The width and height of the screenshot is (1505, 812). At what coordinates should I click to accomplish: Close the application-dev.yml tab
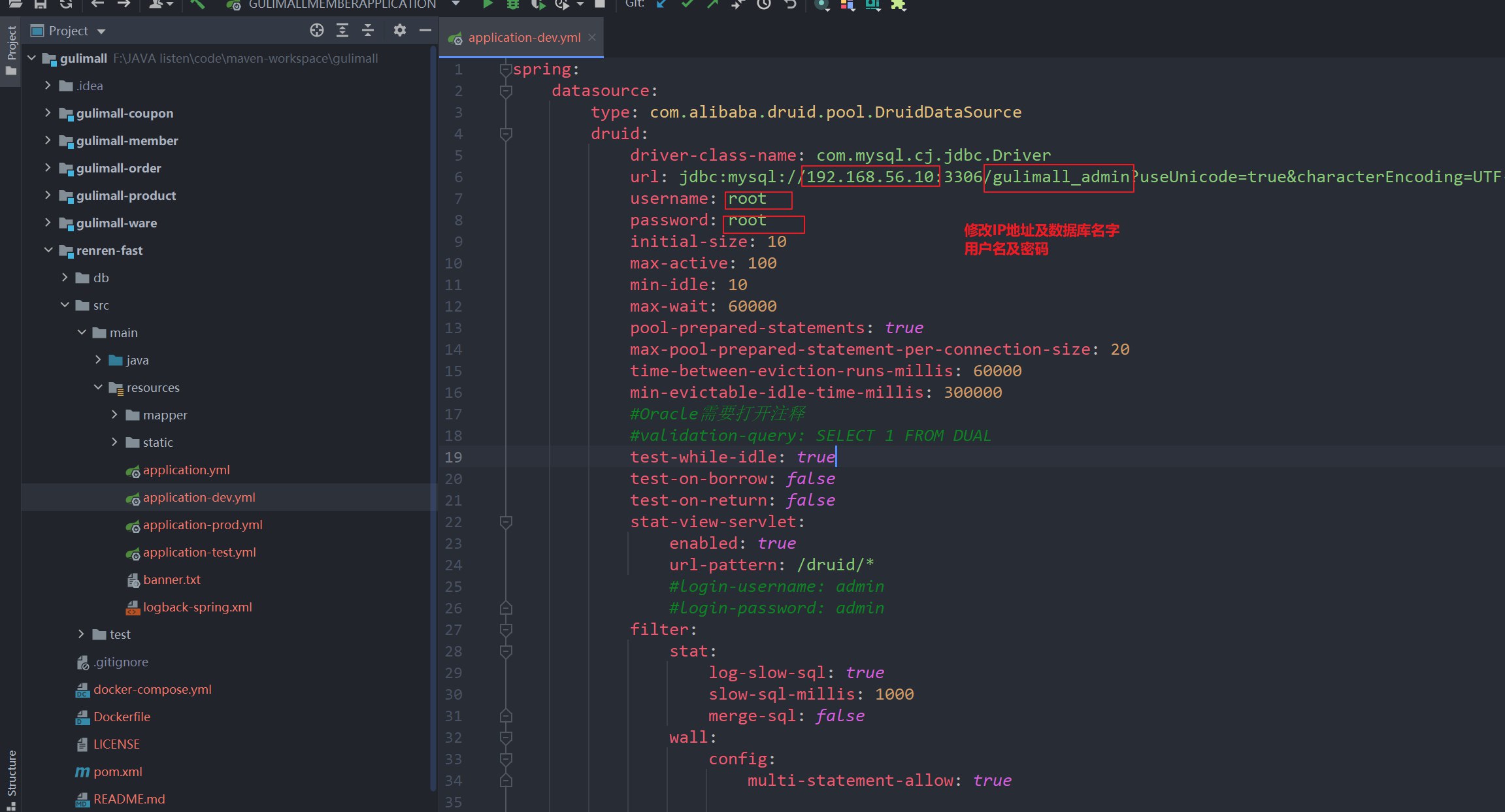[x=592, y=38]
